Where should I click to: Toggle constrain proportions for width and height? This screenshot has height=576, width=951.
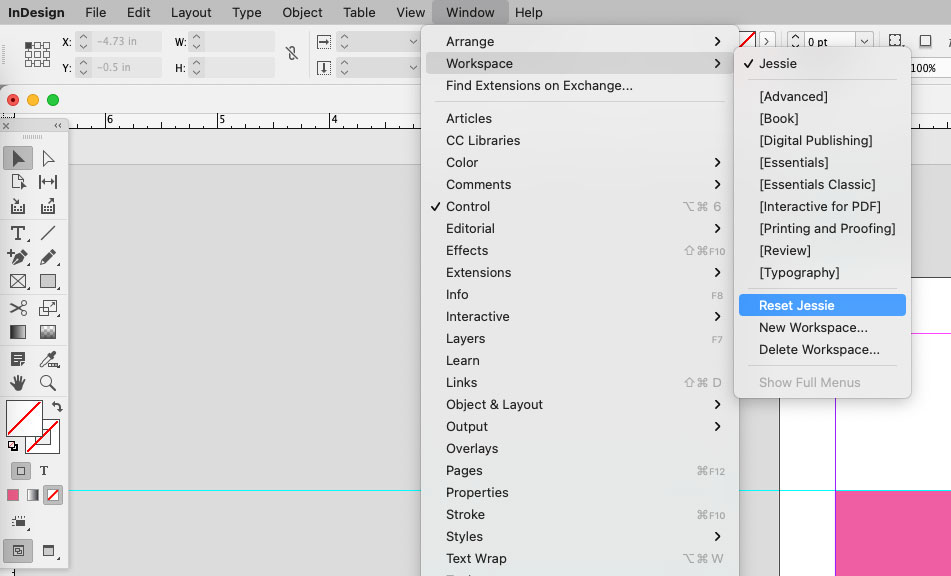coord(292,54)
